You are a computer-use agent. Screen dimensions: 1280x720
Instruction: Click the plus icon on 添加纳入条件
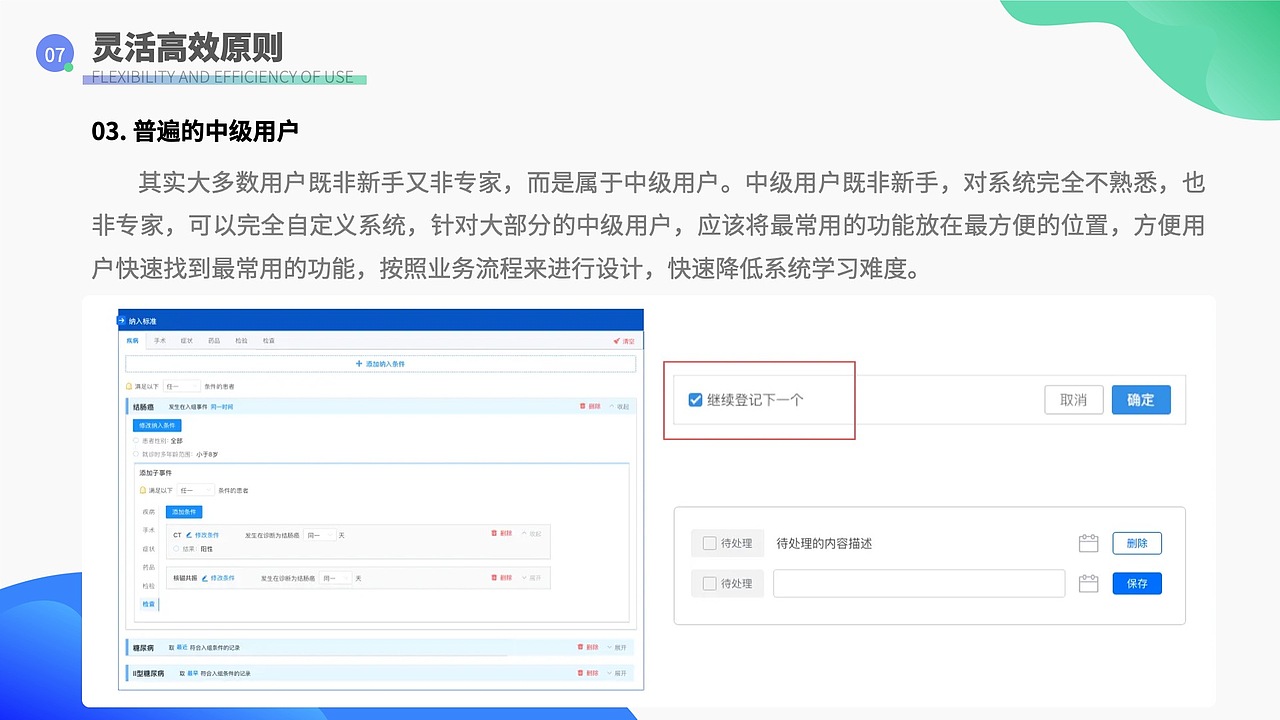[357, 364]
